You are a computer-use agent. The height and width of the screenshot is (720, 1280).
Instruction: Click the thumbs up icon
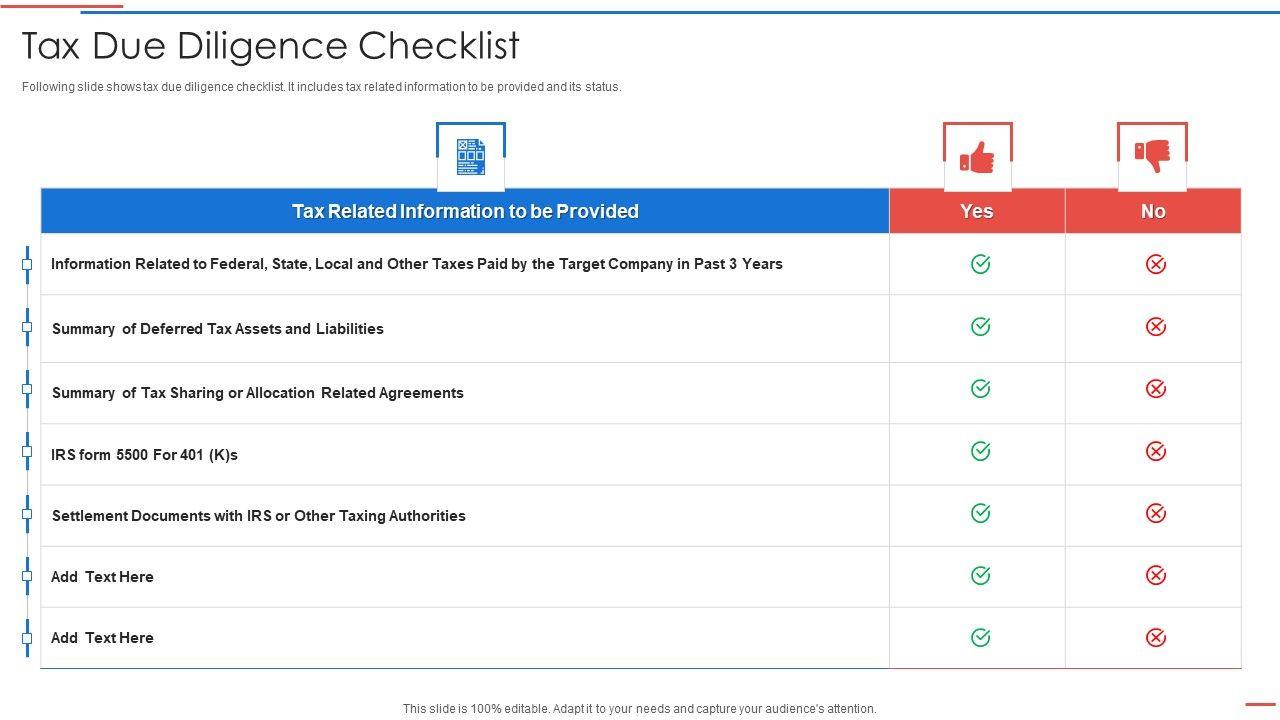(x=977, y=157)
